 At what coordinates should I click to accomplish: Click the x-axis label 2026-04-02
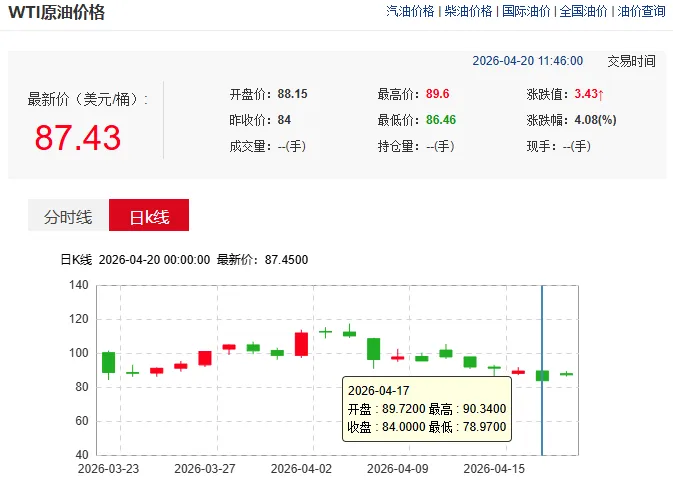click(x=301, y=469)
